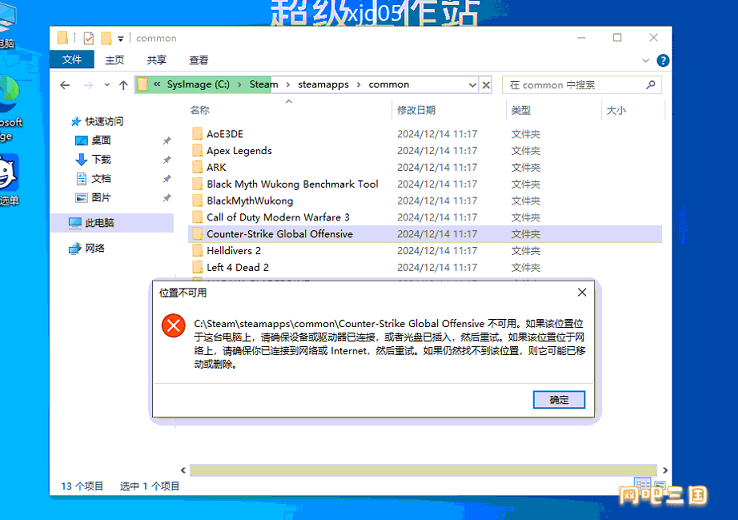
Task: Click the Steam breadcrumb segment
Action: pos(264,85)
